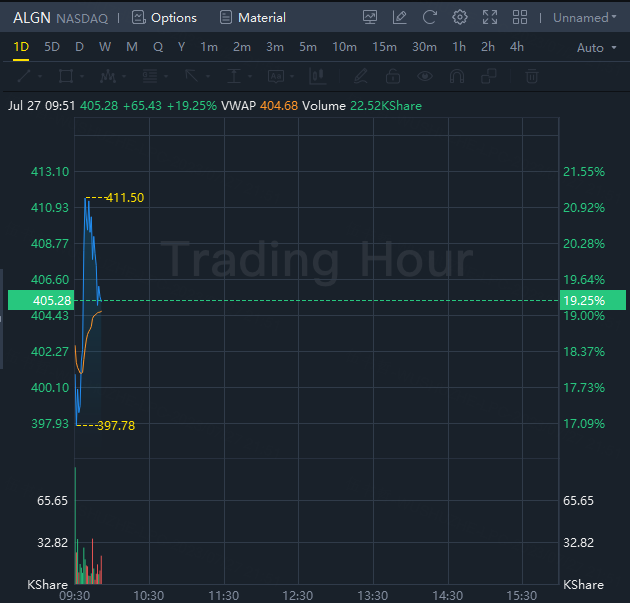
Task: Expand the text annotation options
Action: pos(292,76)
